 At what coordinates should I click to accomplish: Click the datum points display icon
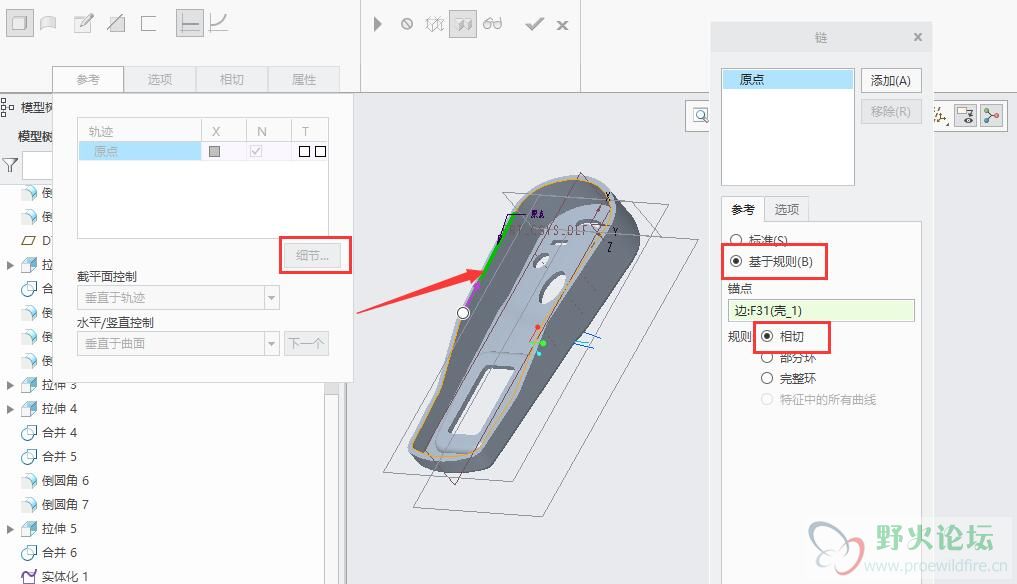pyautogui.click(x=941, y=116)
